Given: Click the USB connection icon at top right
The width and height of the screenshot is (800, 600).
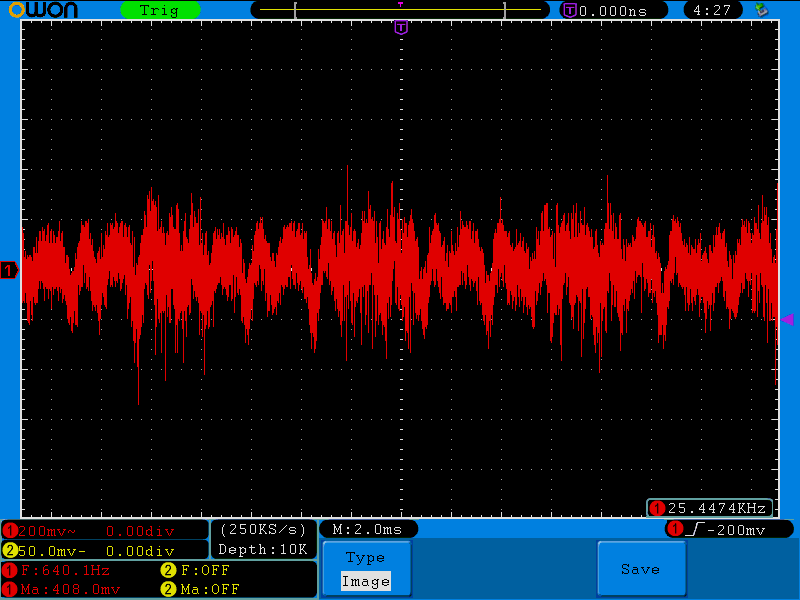Looking at the screenshot, I should (x=763, y=10).
